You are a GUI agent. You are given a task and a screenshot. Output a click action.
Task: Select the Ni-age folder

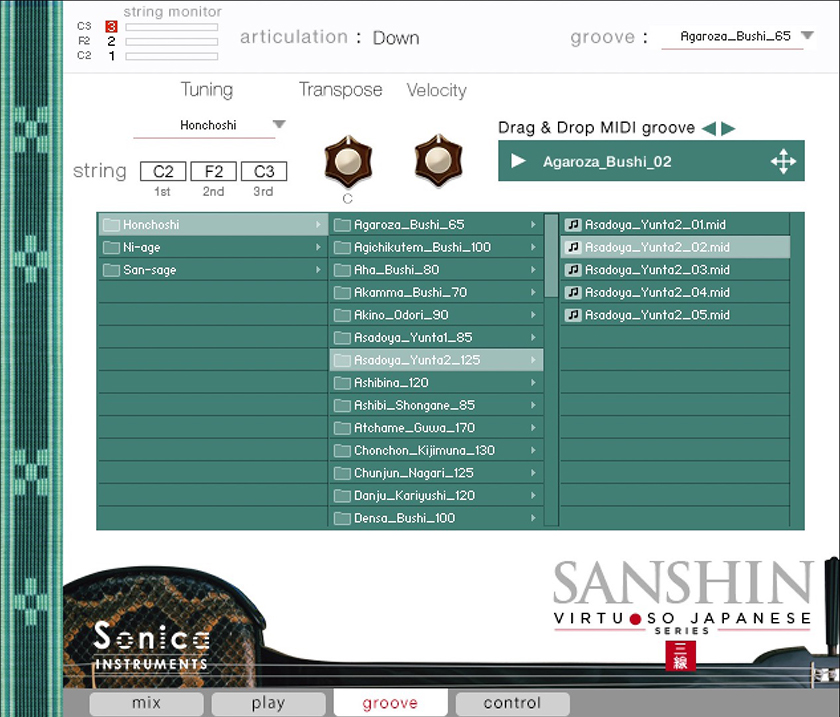pos(213,247)
